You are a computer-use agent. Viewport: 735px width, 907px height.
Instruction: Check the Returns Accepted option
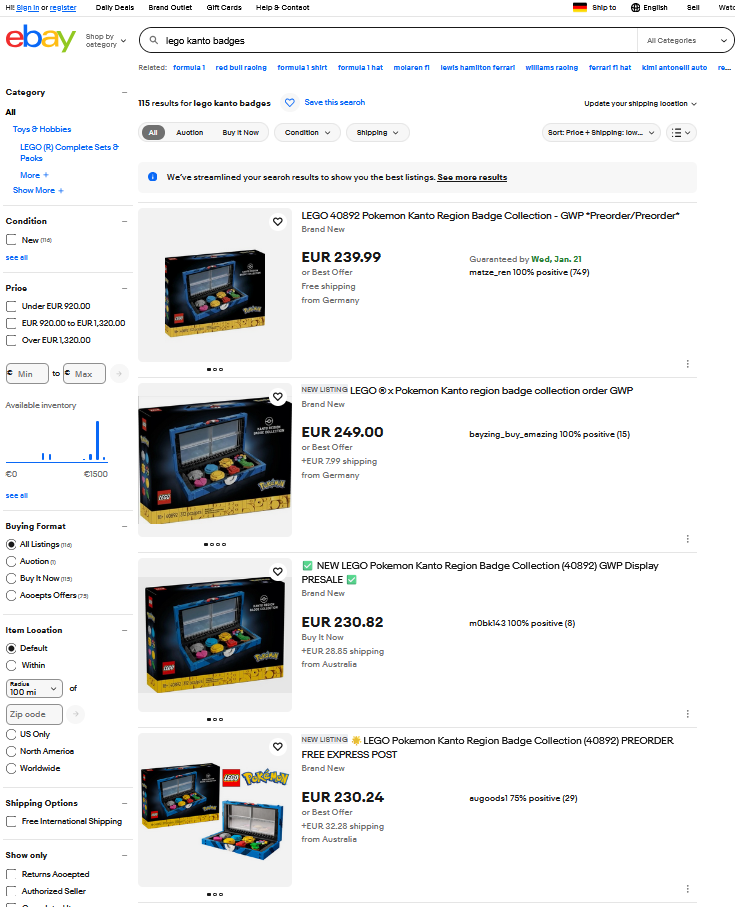point(11,874)
